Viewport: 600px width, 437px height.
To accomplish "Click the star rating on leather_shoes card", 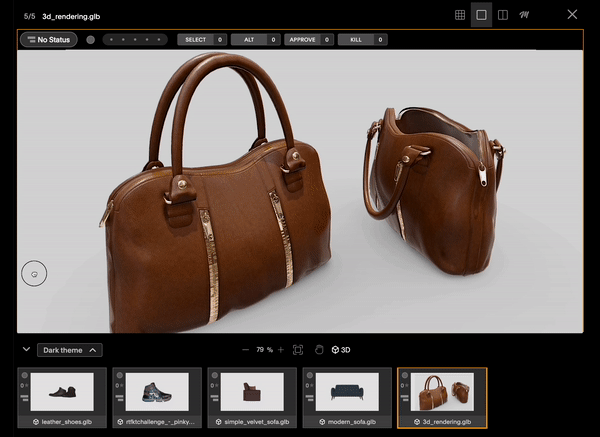I will 24,385.
